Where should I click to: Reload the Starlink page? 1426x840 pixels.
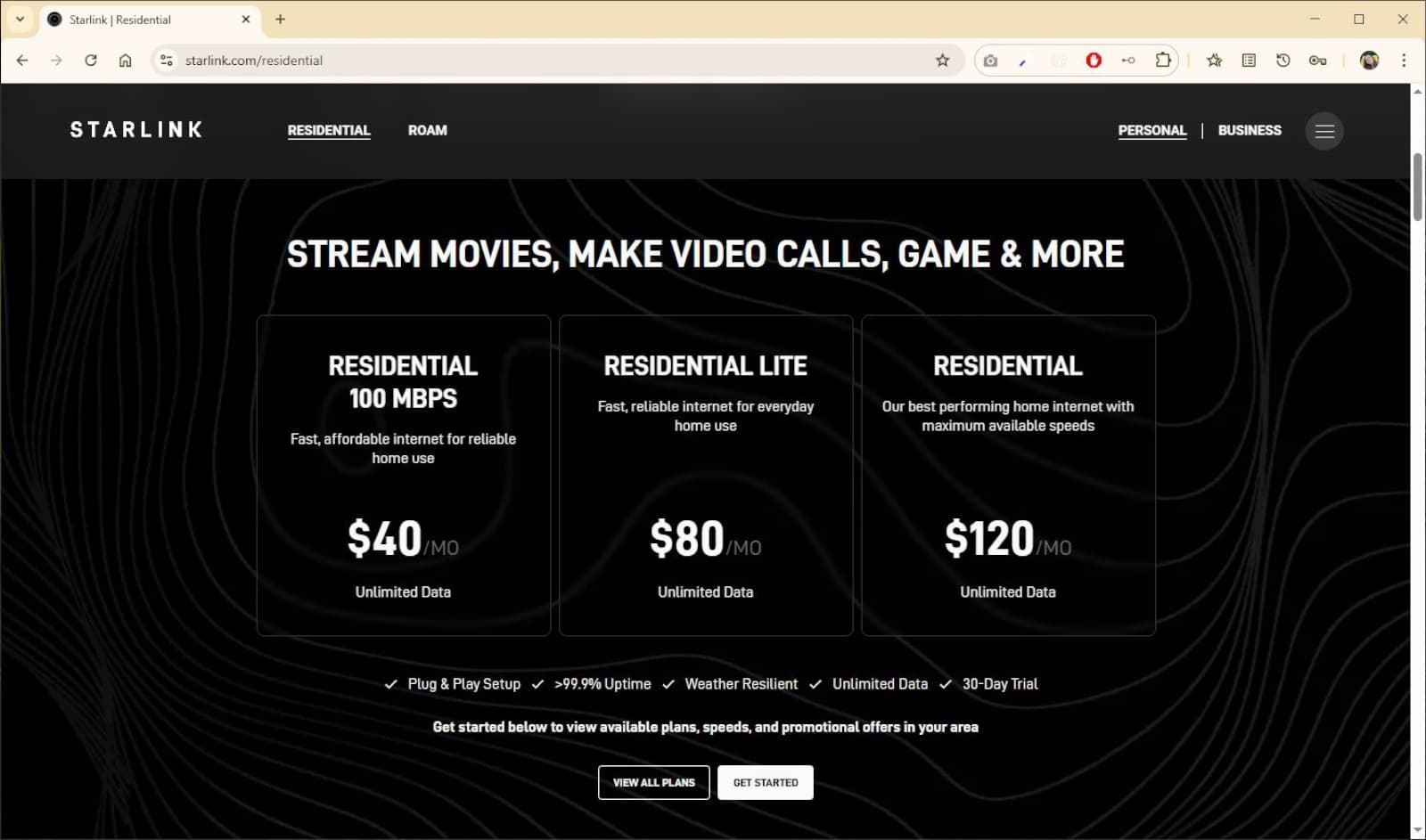pyautogui.click(x=91, y=61)
